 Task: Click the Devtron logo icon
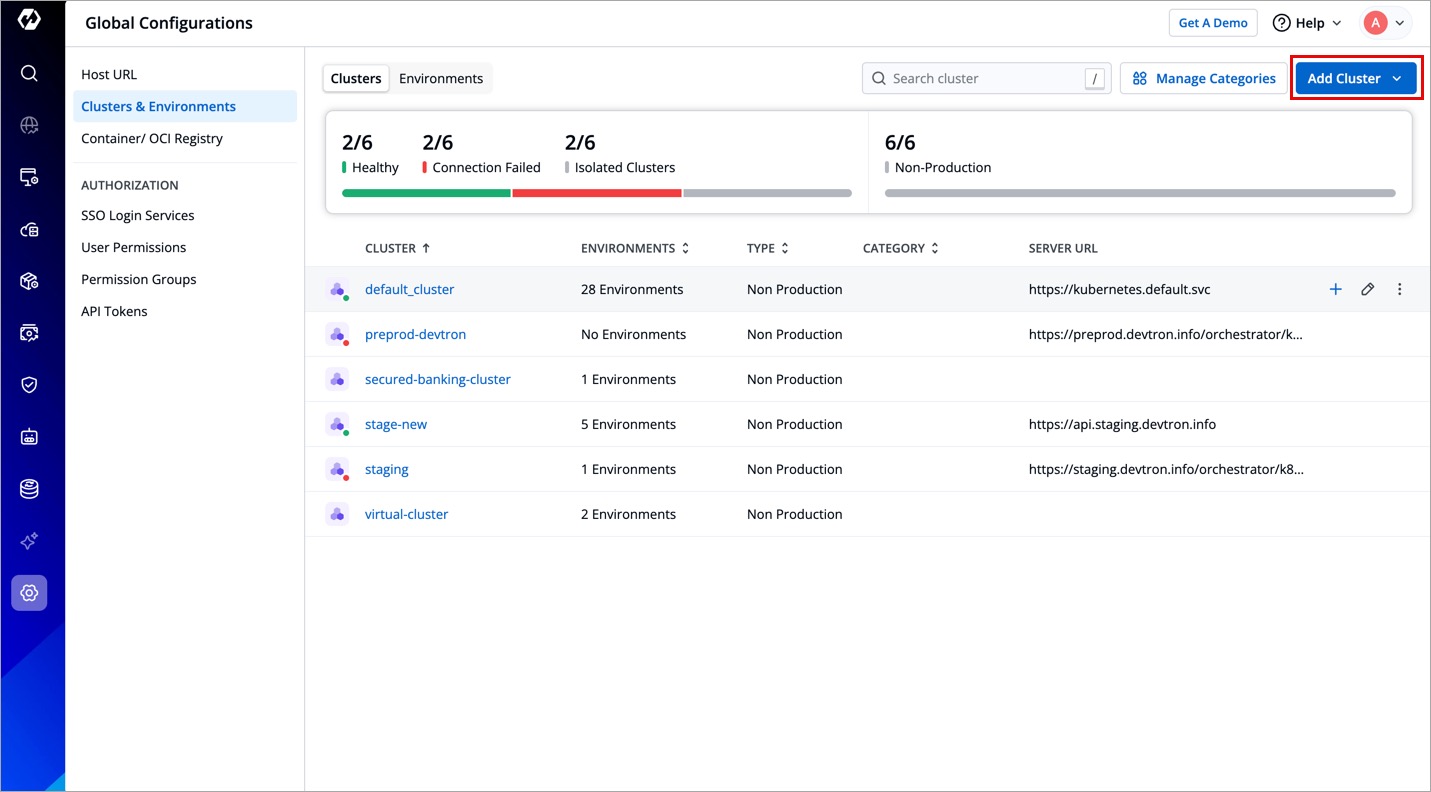coord(29,21)
